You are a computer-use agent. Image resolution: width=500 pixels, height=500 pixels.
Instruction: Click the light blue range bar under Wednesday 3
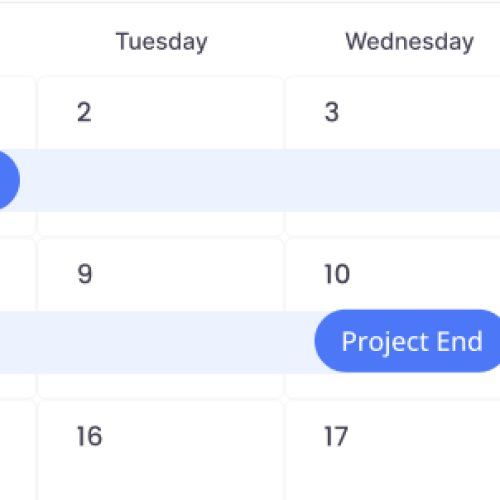tap(392, 180)
